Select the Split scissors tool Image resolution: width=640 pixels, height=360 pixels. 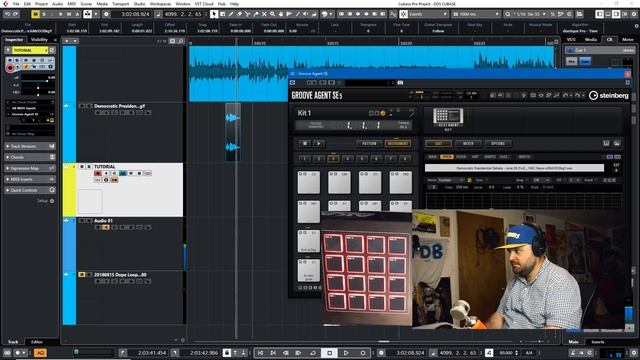tap(247, 14)
